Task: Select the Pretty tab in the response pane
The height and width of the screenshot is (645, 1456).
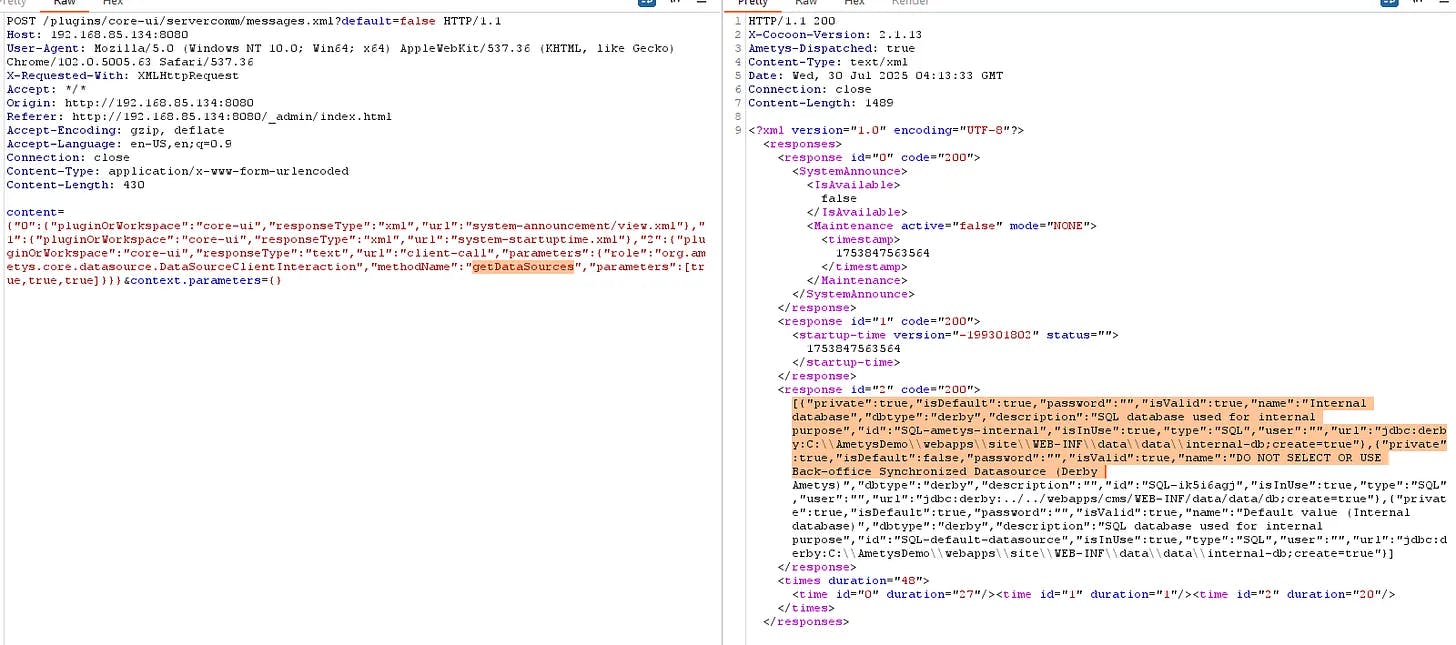Action: click(752, 3)
